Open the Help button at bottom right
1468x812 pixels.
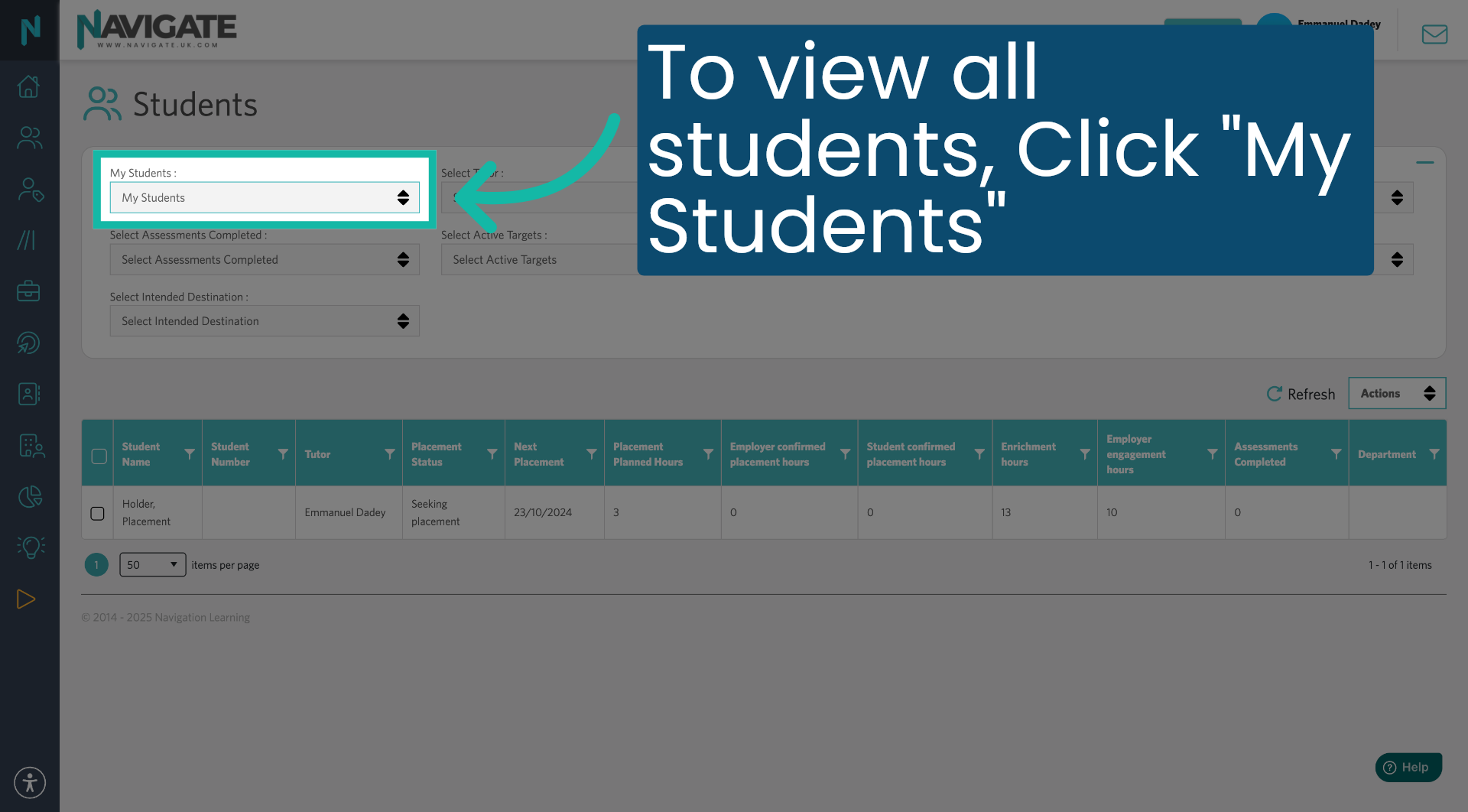(1408, 767)
